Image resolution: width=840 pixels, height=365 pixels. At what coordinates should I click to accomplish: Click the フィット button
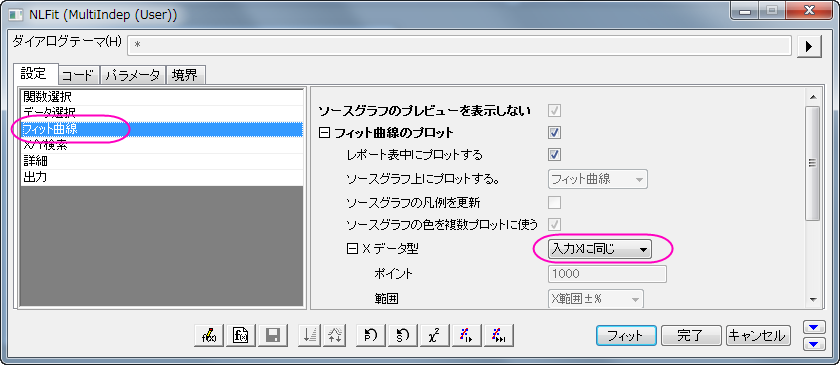[x=626, y=336]
